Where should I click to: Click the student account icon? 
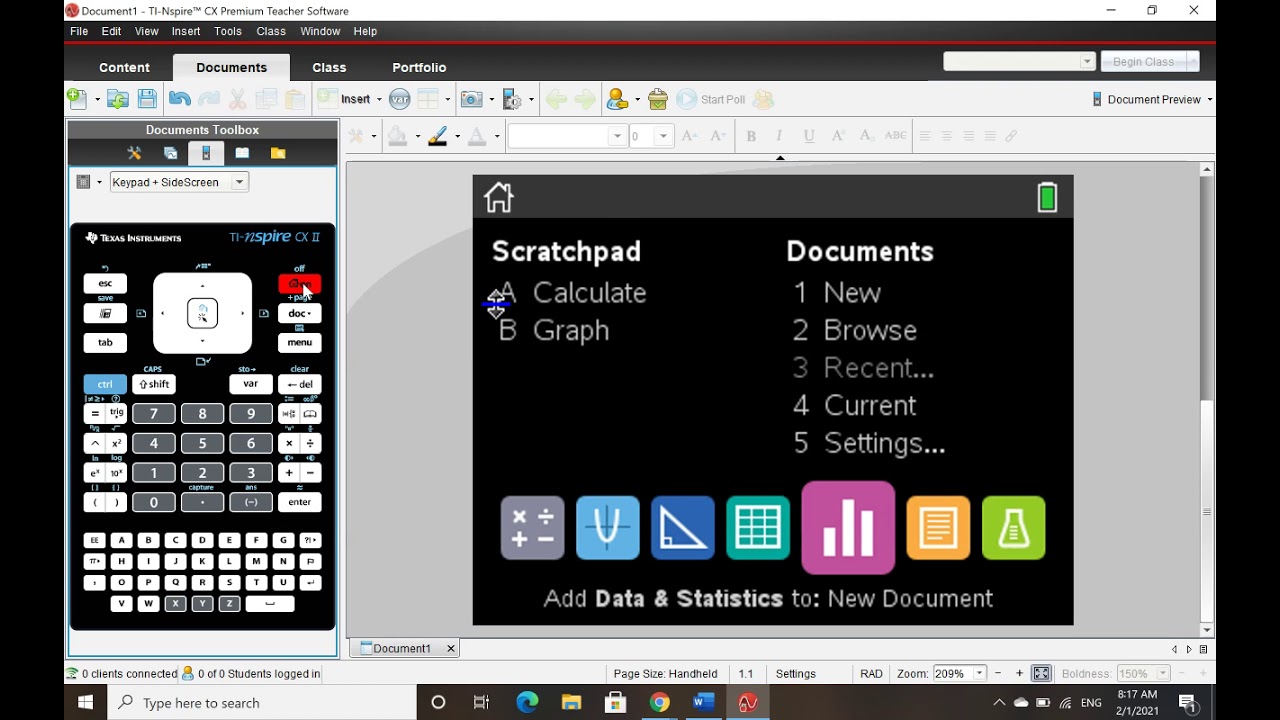[617, 99]
